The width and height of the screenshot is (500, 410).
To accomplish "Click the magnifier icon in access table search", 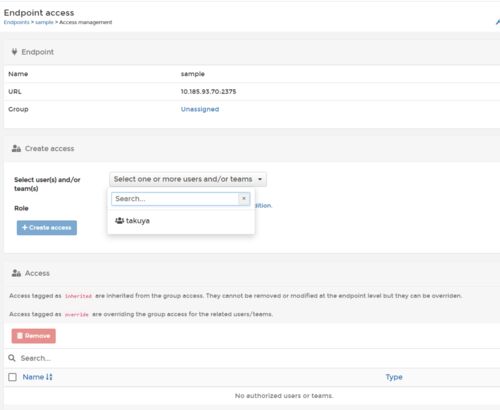I will click(x=12, y=358).
